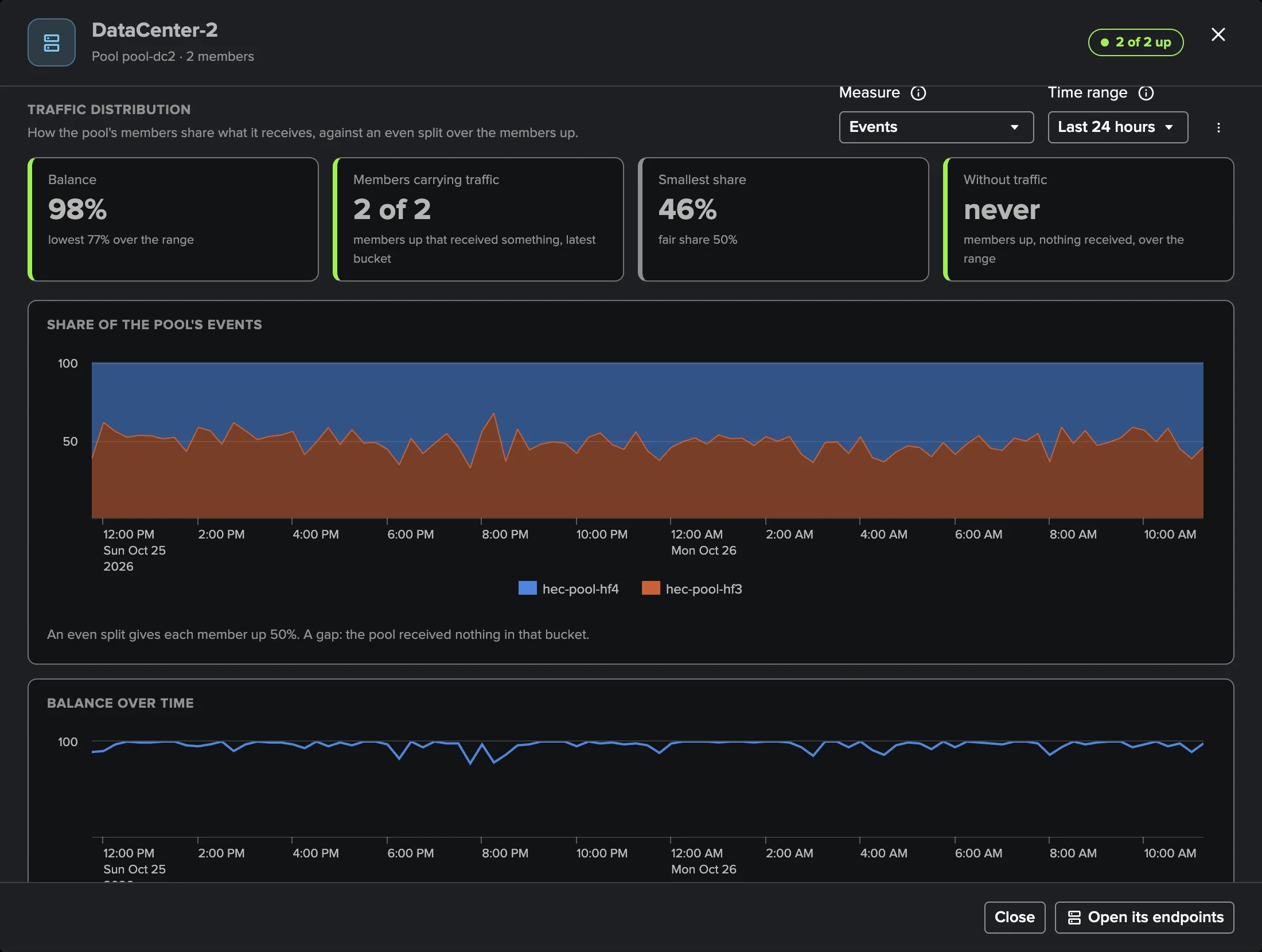Click the DataCenter-2 server pool icon

click(52, 42)
